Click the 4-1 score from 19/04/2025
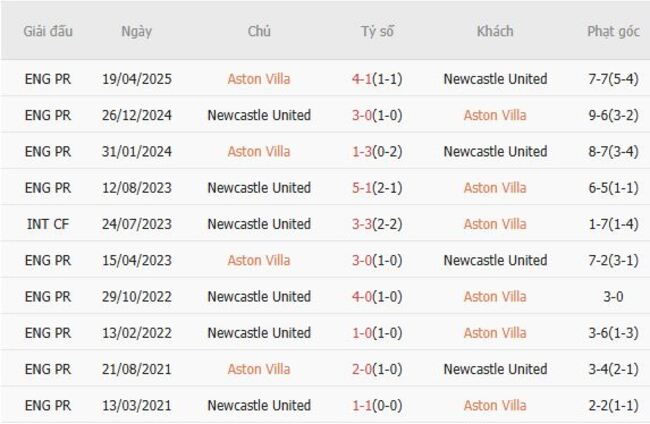Screen dimensions: 650x424 [x=365, y=79]
